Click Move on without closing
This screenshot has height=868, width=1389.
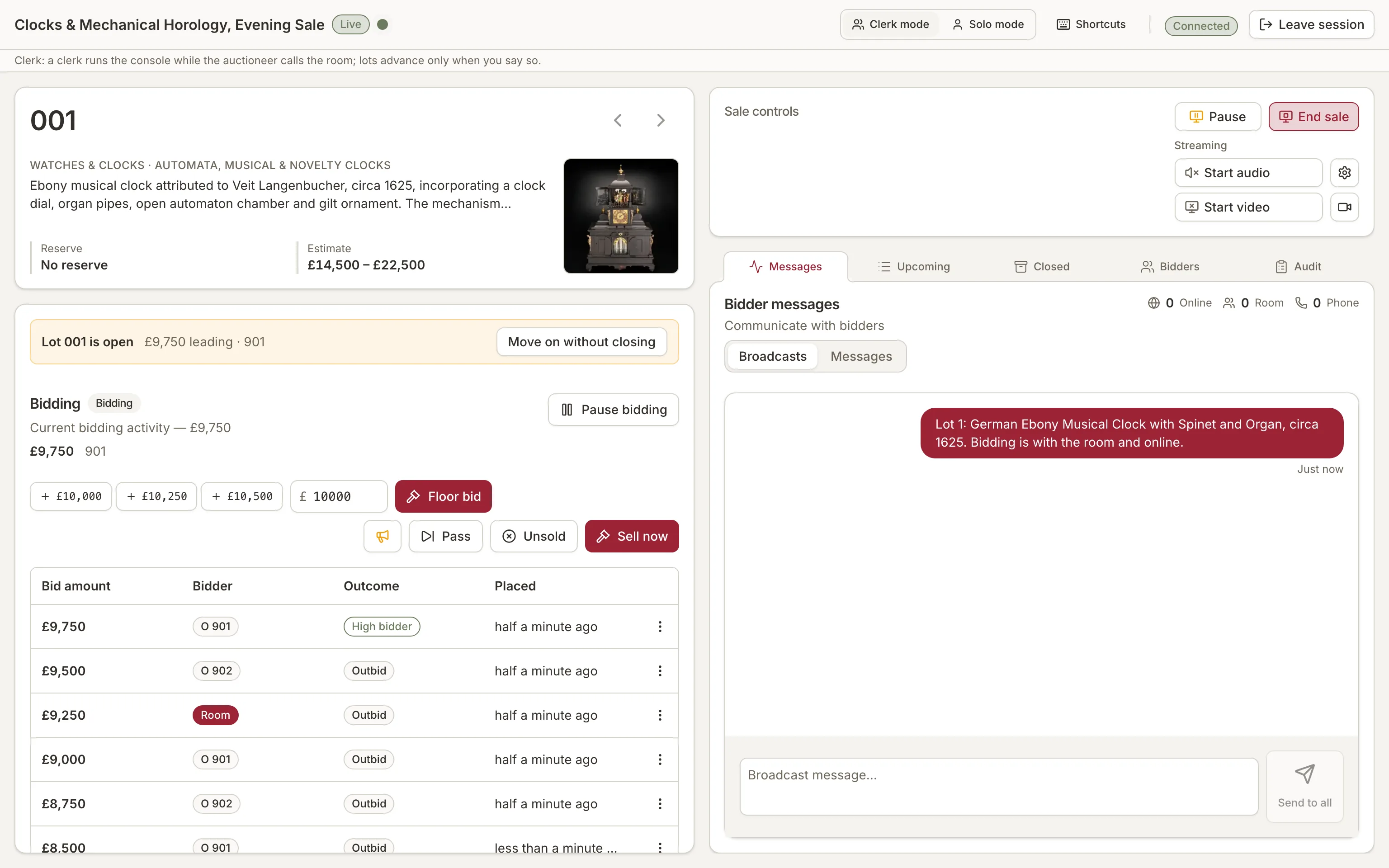[x=581, y=342]
